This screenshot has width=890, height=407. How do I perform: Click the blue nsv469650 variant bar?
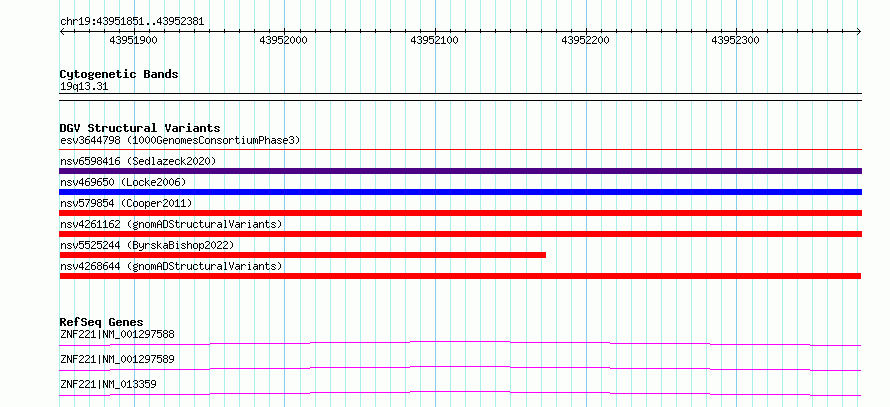pyautogui.click(x=461, y=192)
